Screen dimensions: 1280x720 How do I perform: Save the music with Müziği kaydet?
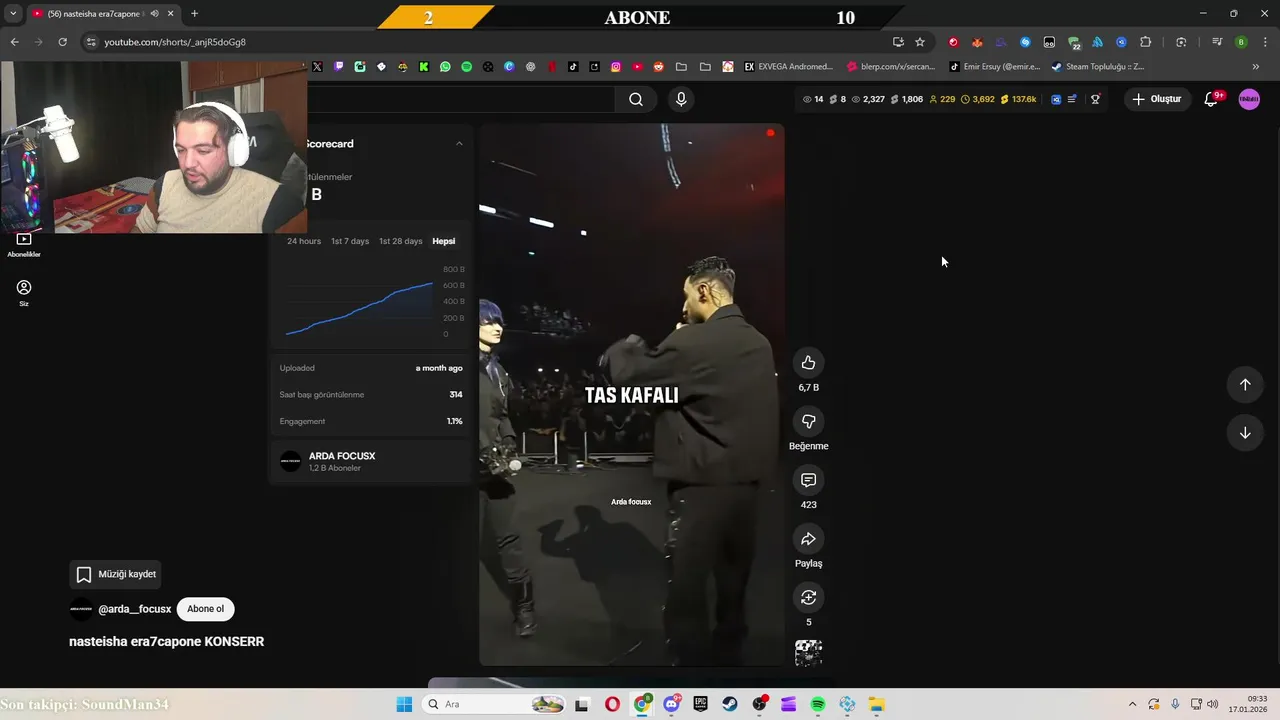117,574
